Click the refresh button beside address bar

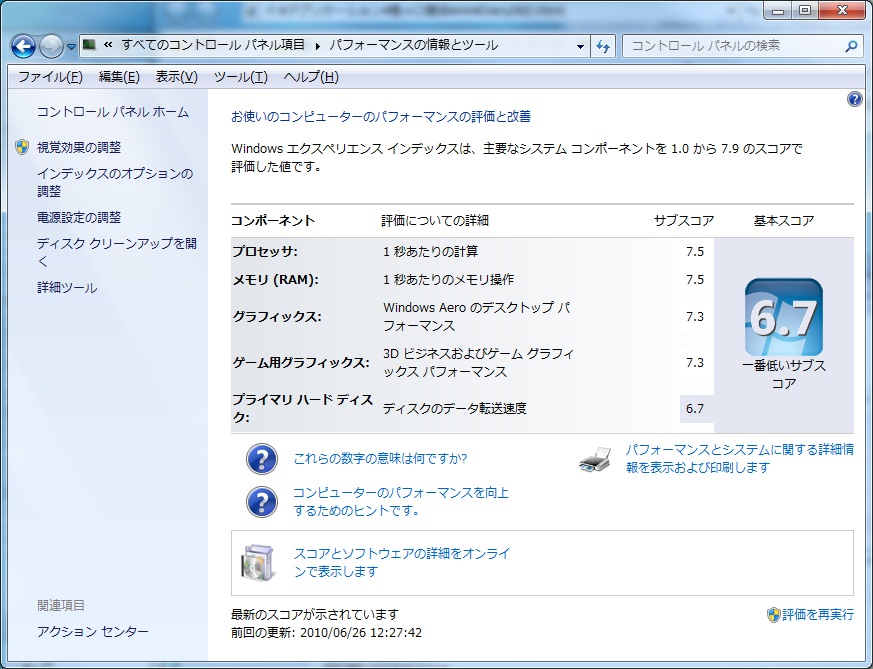[x=602, y=46]
